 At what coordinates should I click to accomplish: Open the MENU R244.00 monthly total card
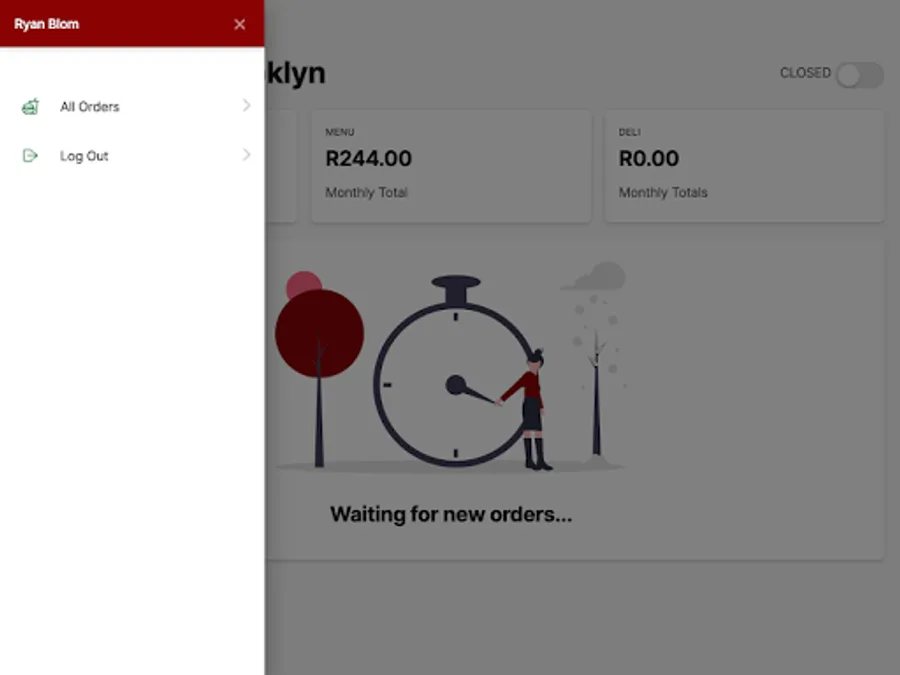click(451, 165)
